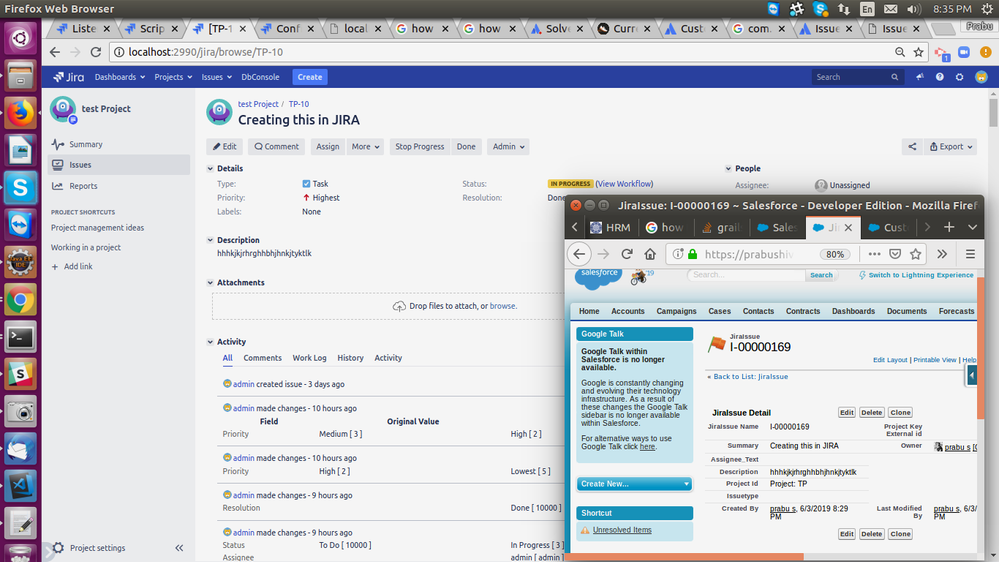This screenshot has width=999, height=562.
Task: Click the Comment button on the issue
Action: [x=277, y=147]
